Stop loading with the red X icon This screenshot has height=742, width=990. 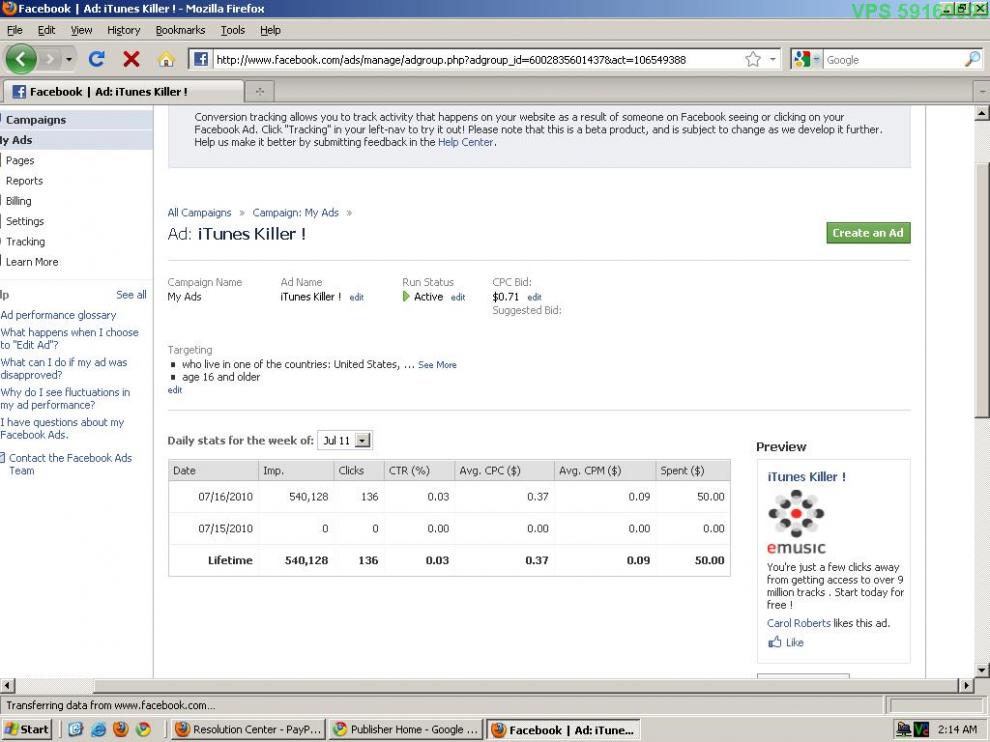pos(131,59)
